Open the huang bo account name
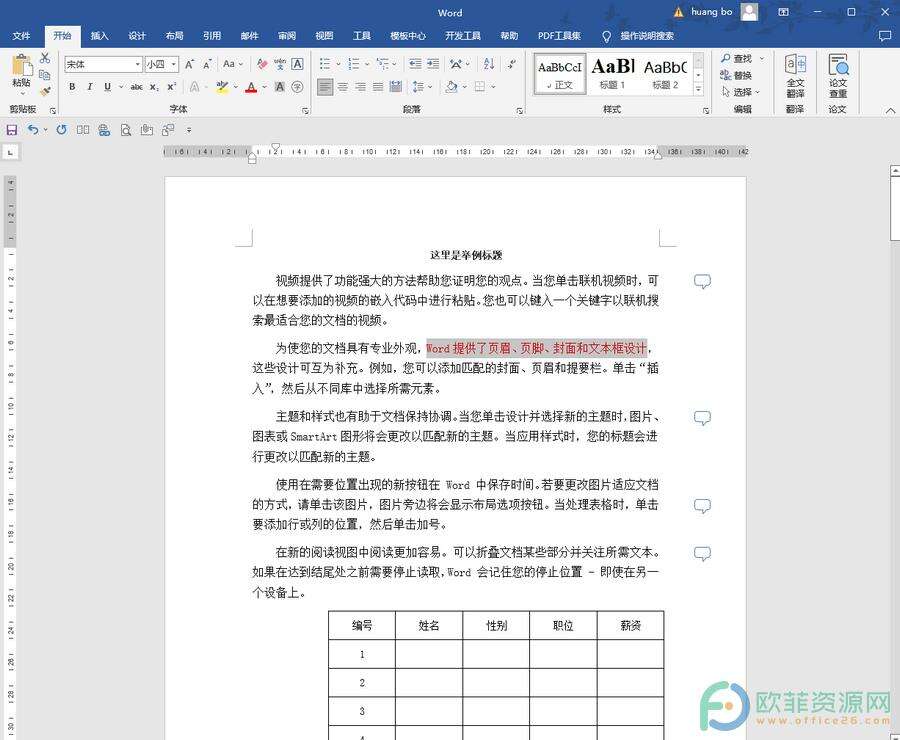The image size is (900, 740). [x=712, y=11]
